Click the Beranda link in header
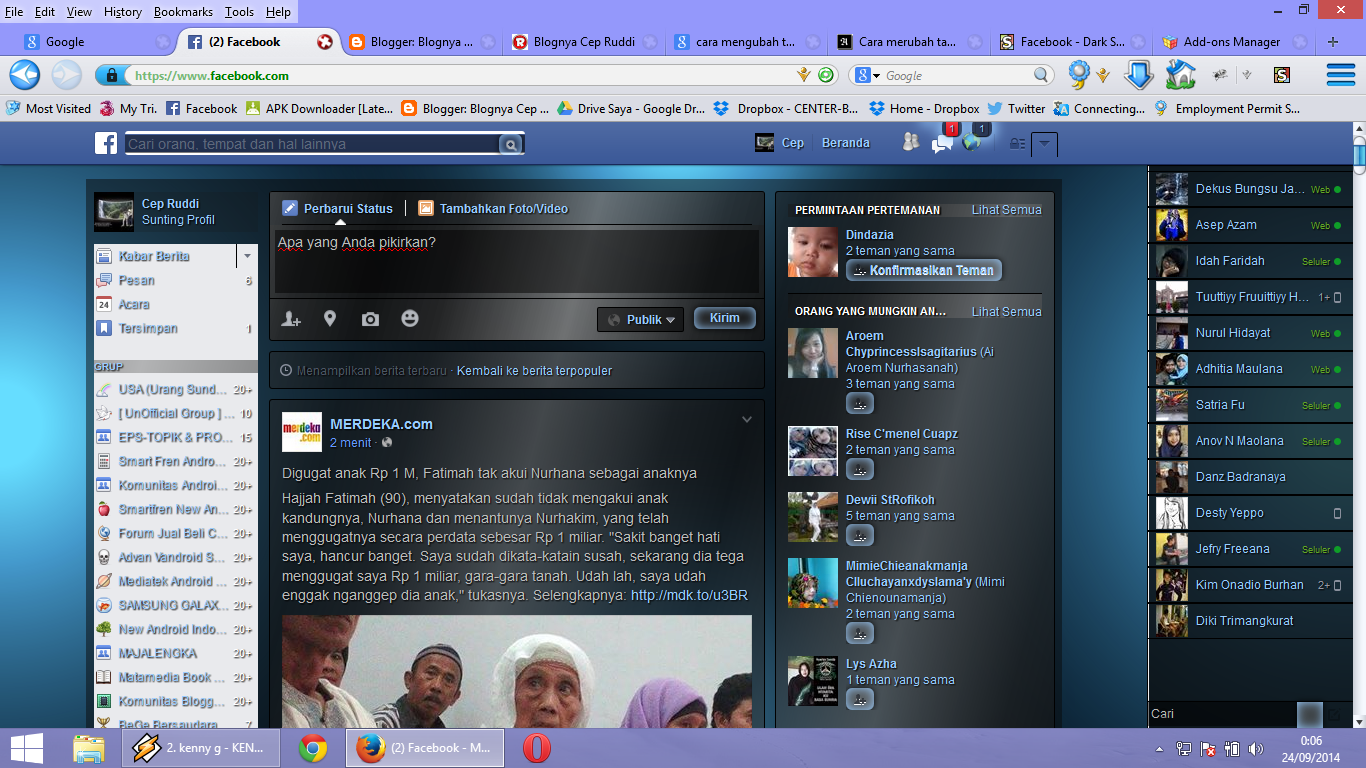Image resolution: width=1366 pixels, height=768 pixels. click(x=846, y=143)
